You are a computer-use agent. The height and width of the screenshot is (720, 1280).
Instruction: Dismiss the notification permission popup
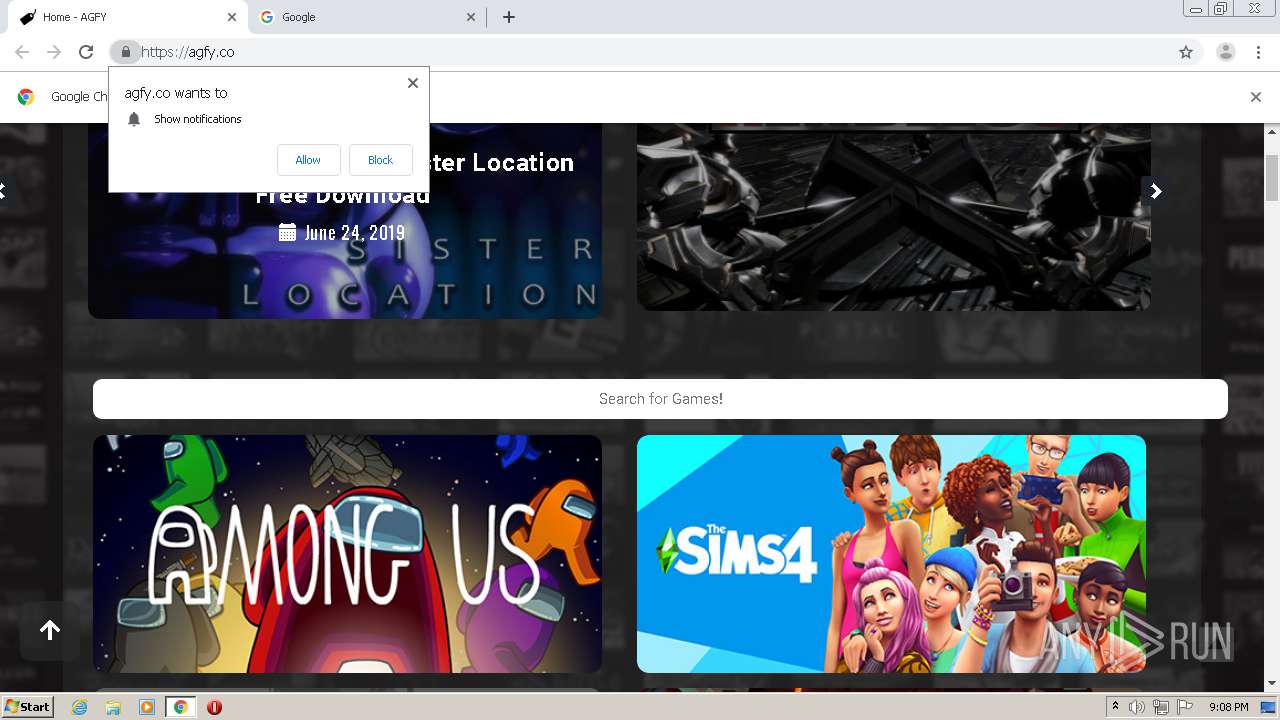(412, 83)
